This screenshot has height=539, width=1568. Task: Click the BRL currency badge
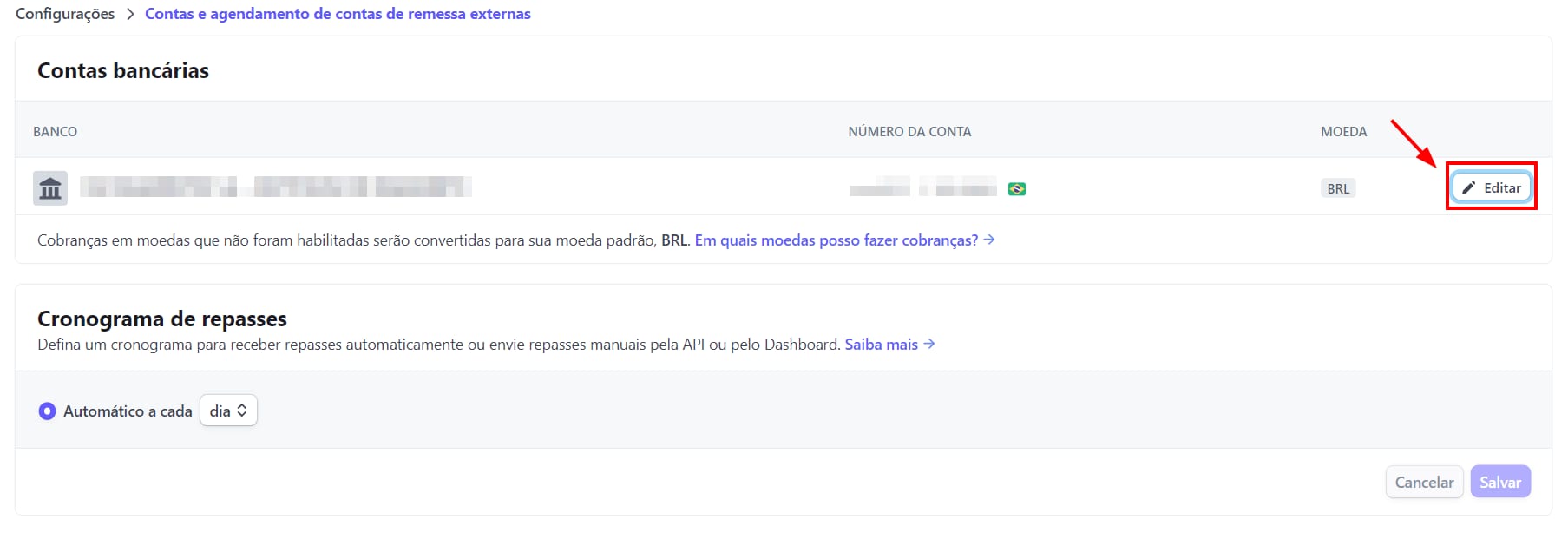pos(1337,188)
